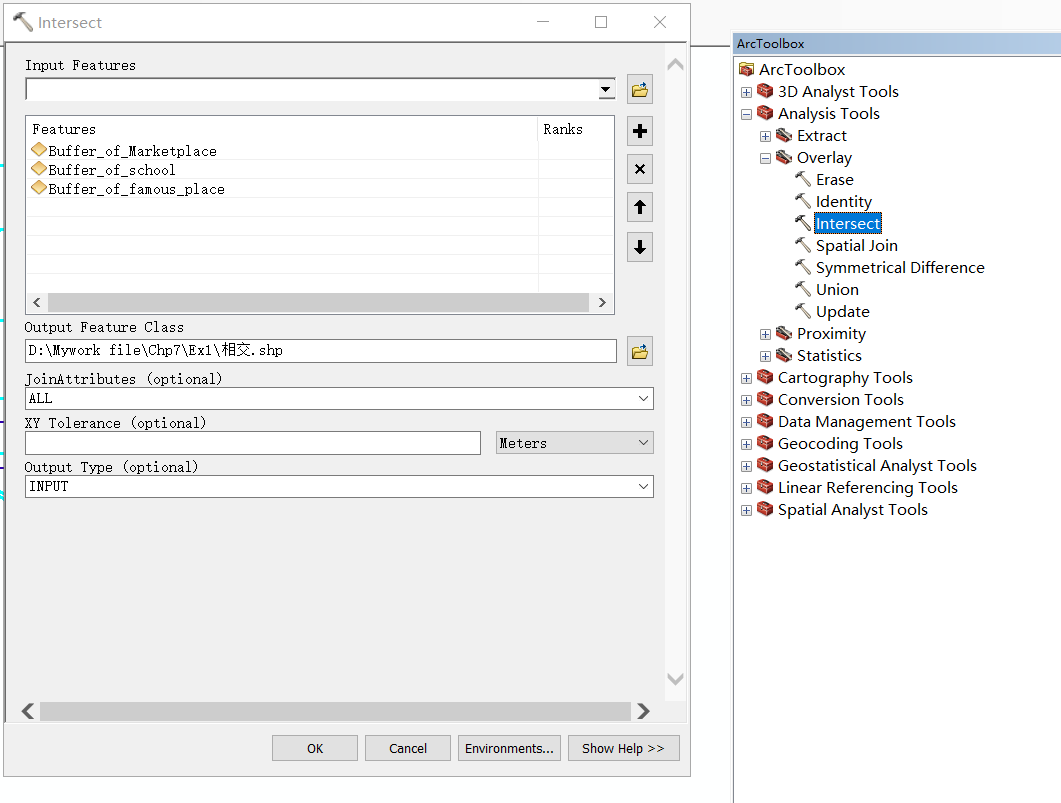Click the Statistics toolset icon
This screenshot has width=1061, height=803.
pos(784,355)
